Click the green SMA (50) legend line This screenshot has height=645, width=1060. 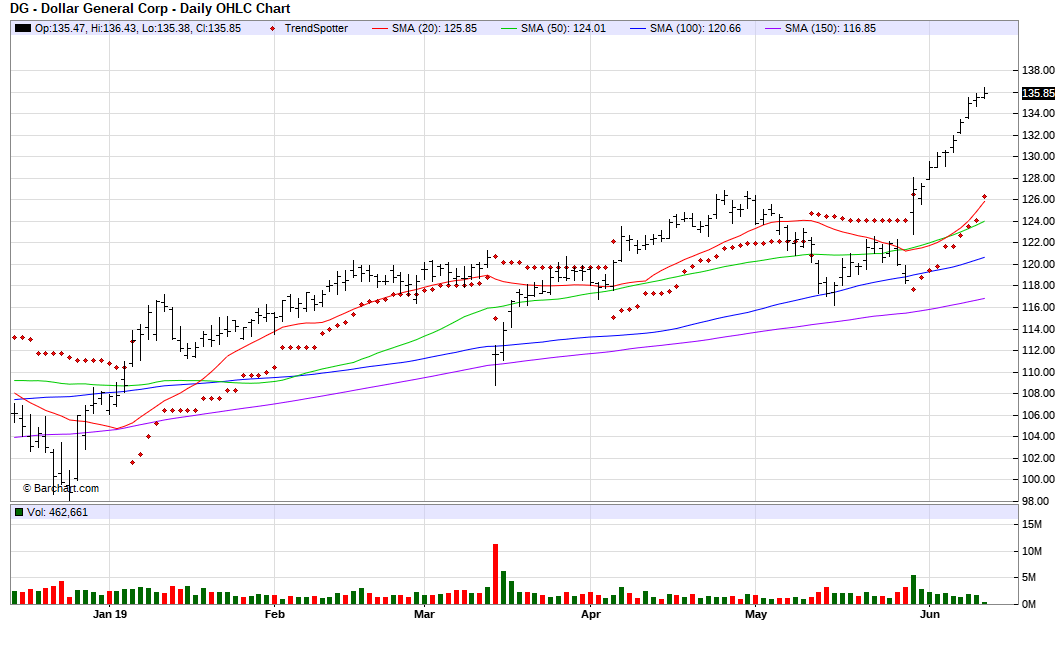[509, 28]
